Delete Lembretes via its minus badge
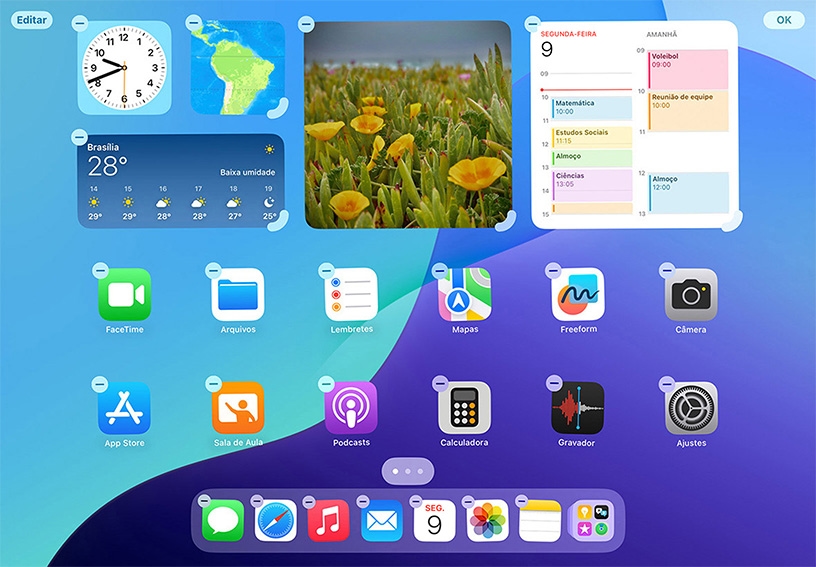This screenshot has height=567, width=816. coord(326,270)
